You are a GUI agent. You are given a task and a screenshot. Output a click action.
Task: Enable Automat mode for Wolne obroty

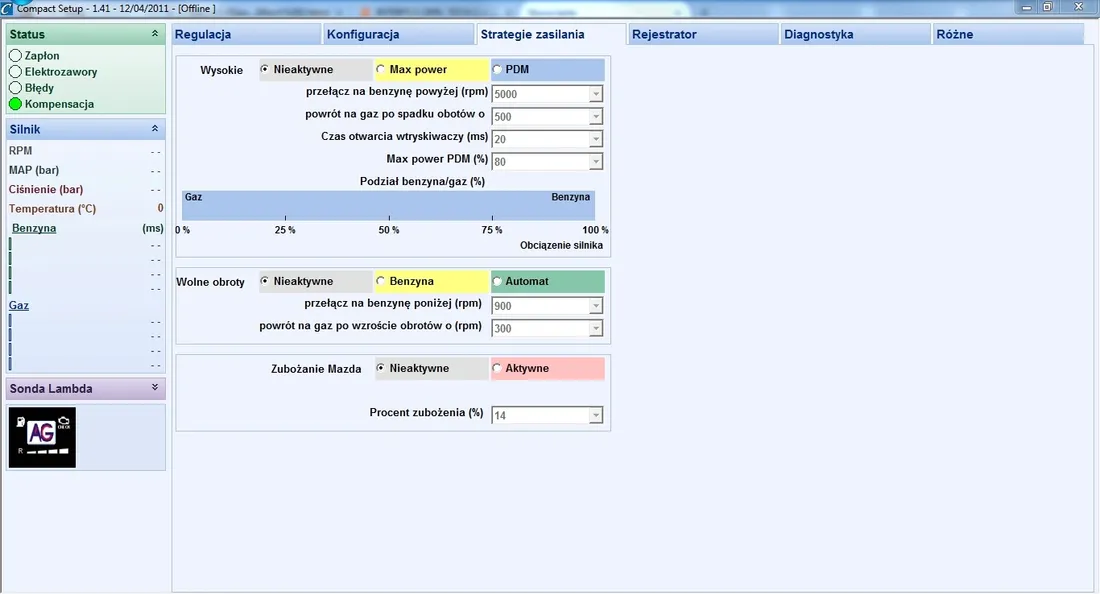point(497,281)
